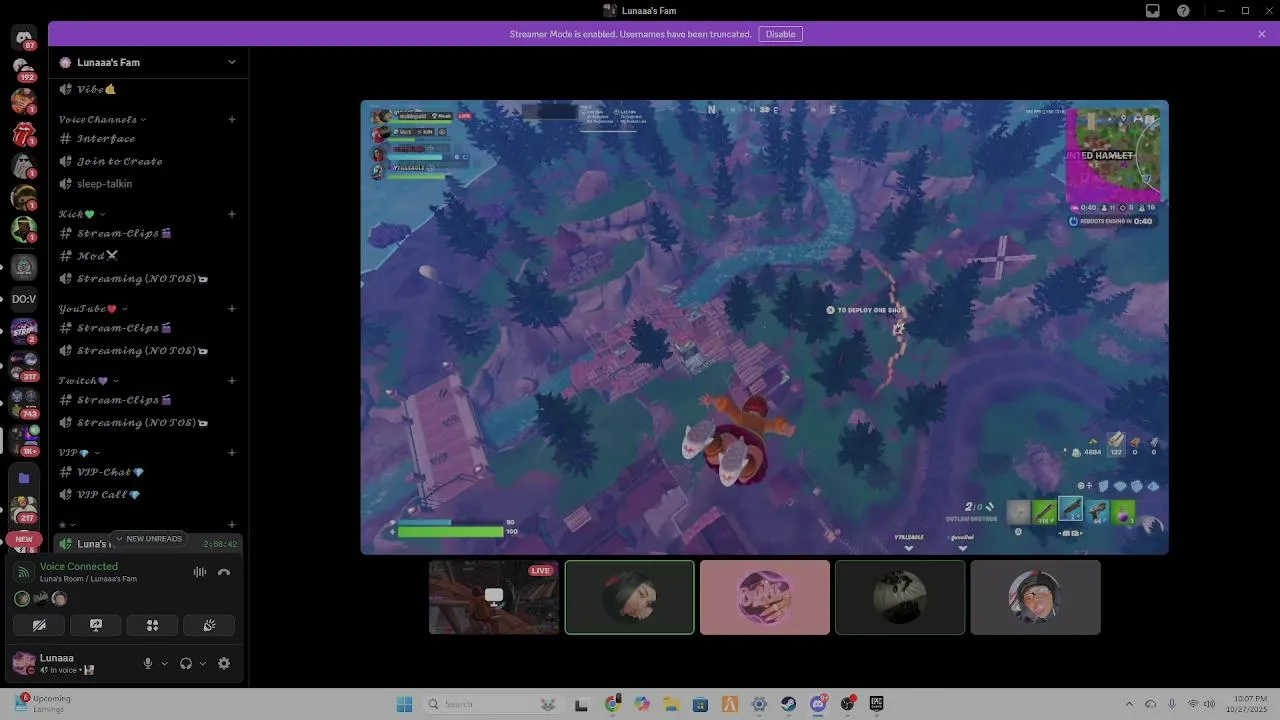Click the main Fortnite stream view

pyautogui.click(x=764, y=327)
